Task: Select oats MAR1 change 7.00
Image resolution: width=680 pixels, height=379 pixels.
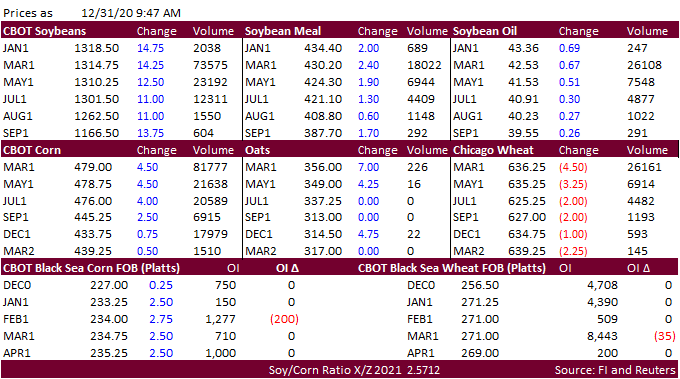Action: [x=368, y=167]
